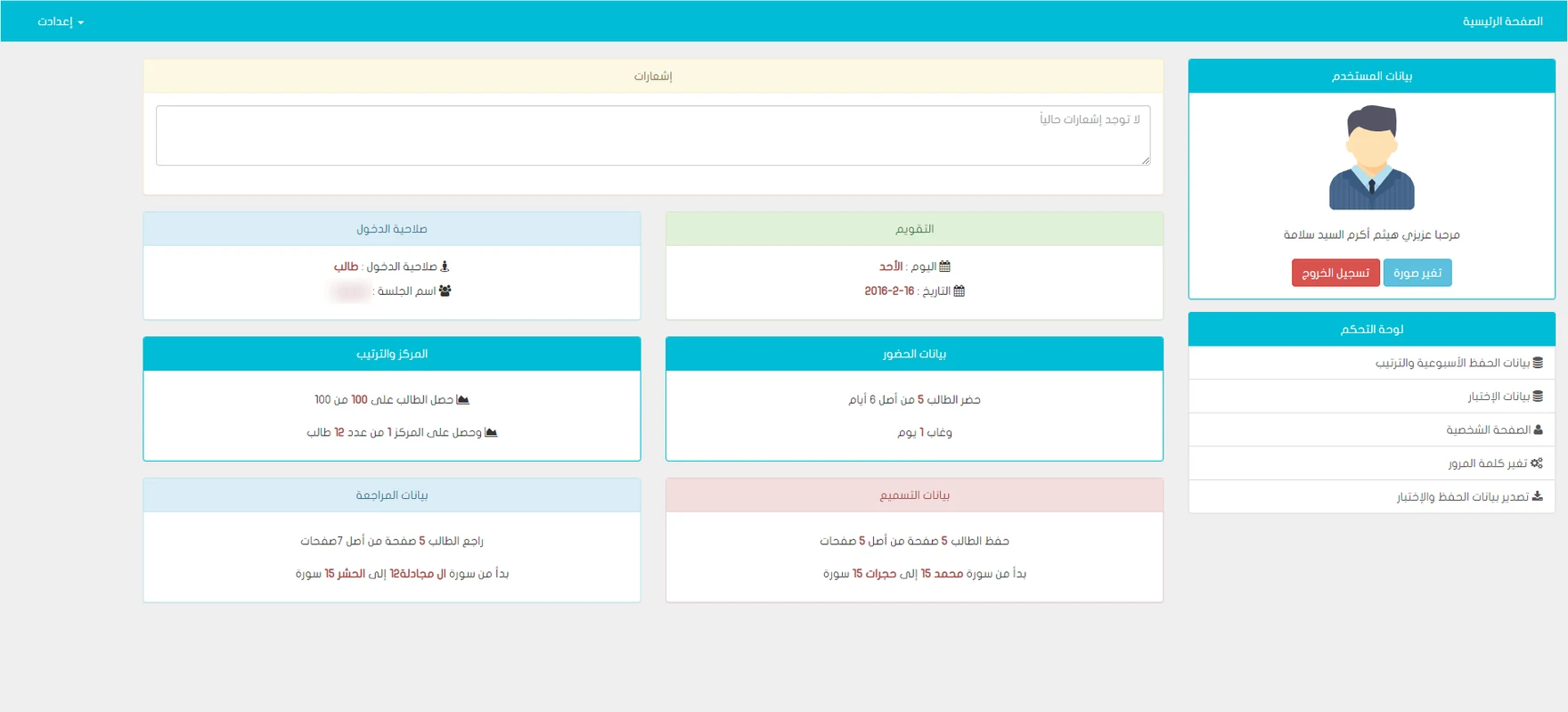Click the إشعارات panel header
The height and width of the screenshot is (712, 1568).
653,76
